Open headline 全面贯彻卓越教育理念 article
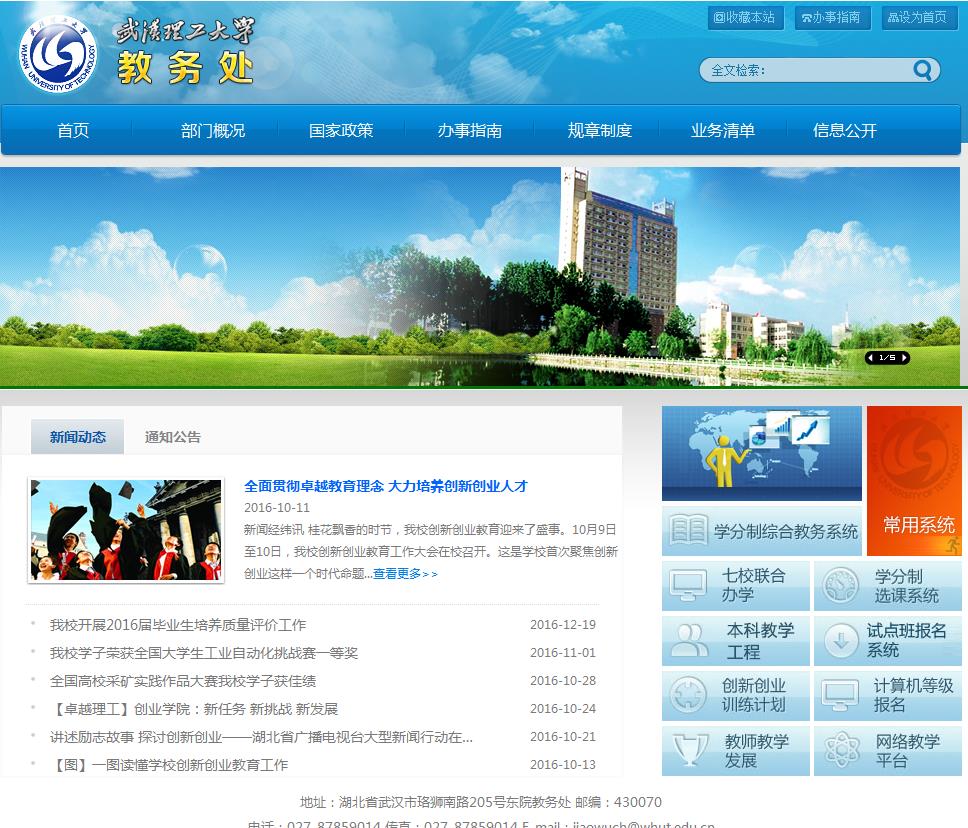The width and height of the screenshot is (968, 828). click(x=386, y=486)
